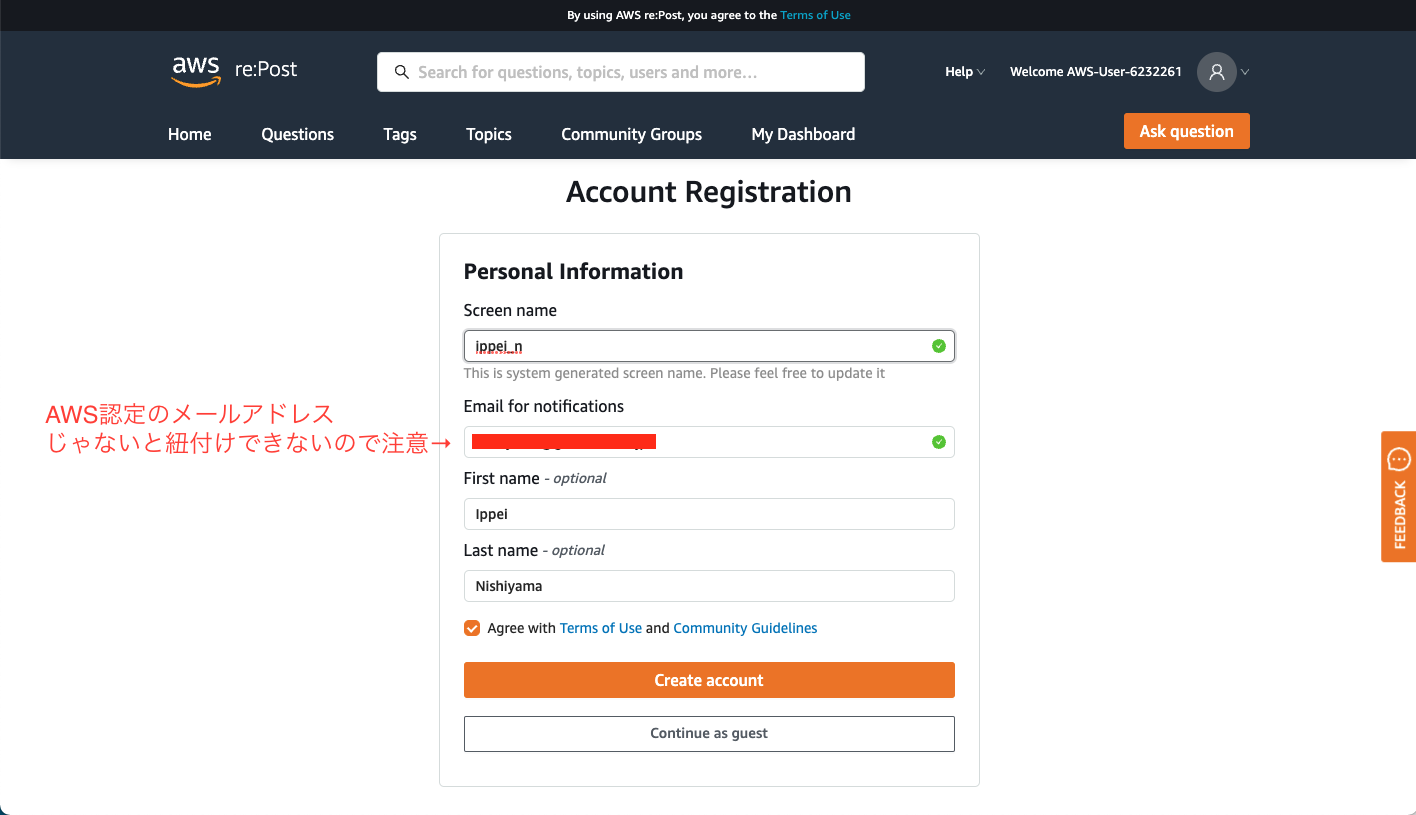The width and height of the screenshot is (1416, 815).
Task: Go to the Tags nav item
Action: coord(400,134)
